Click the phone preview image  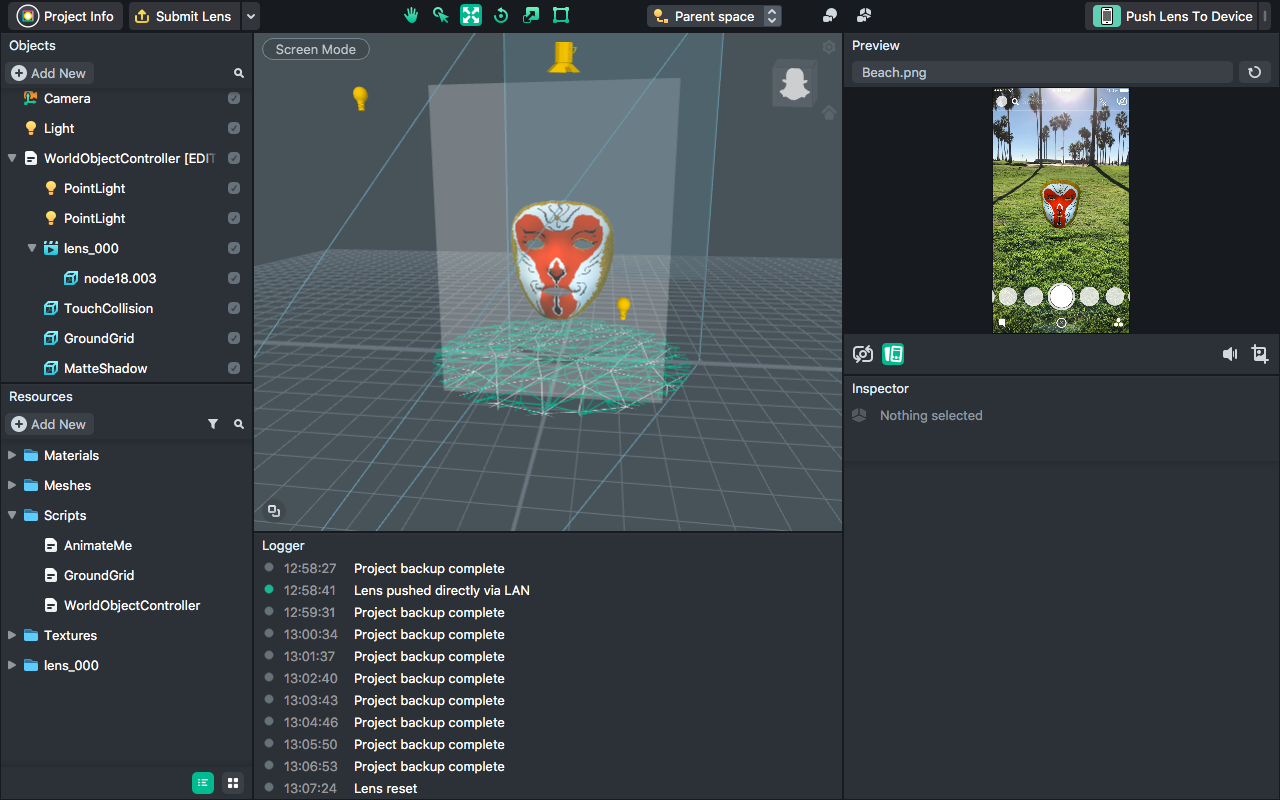1061,211
